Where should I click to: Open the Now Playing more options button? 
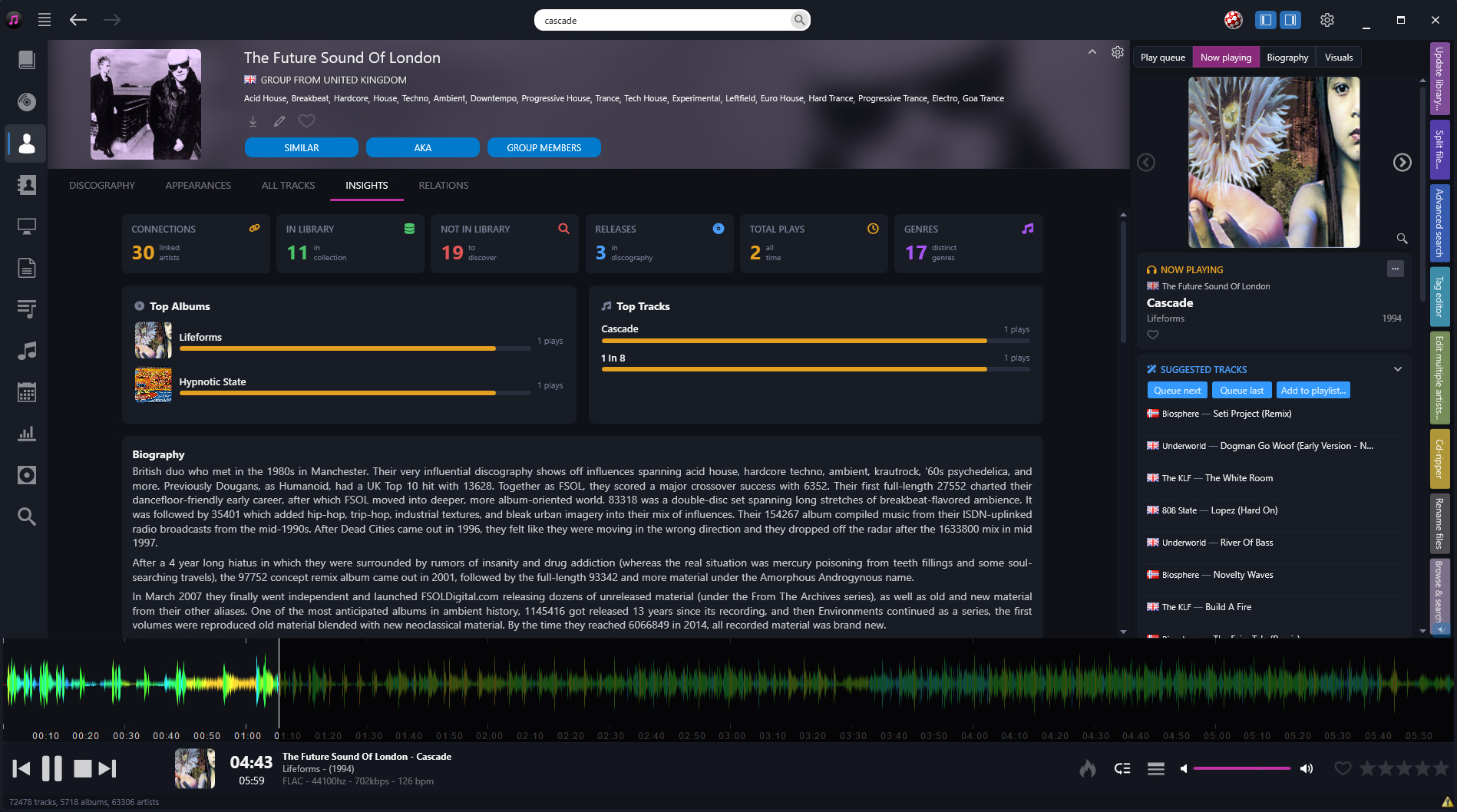[1396, 269]
